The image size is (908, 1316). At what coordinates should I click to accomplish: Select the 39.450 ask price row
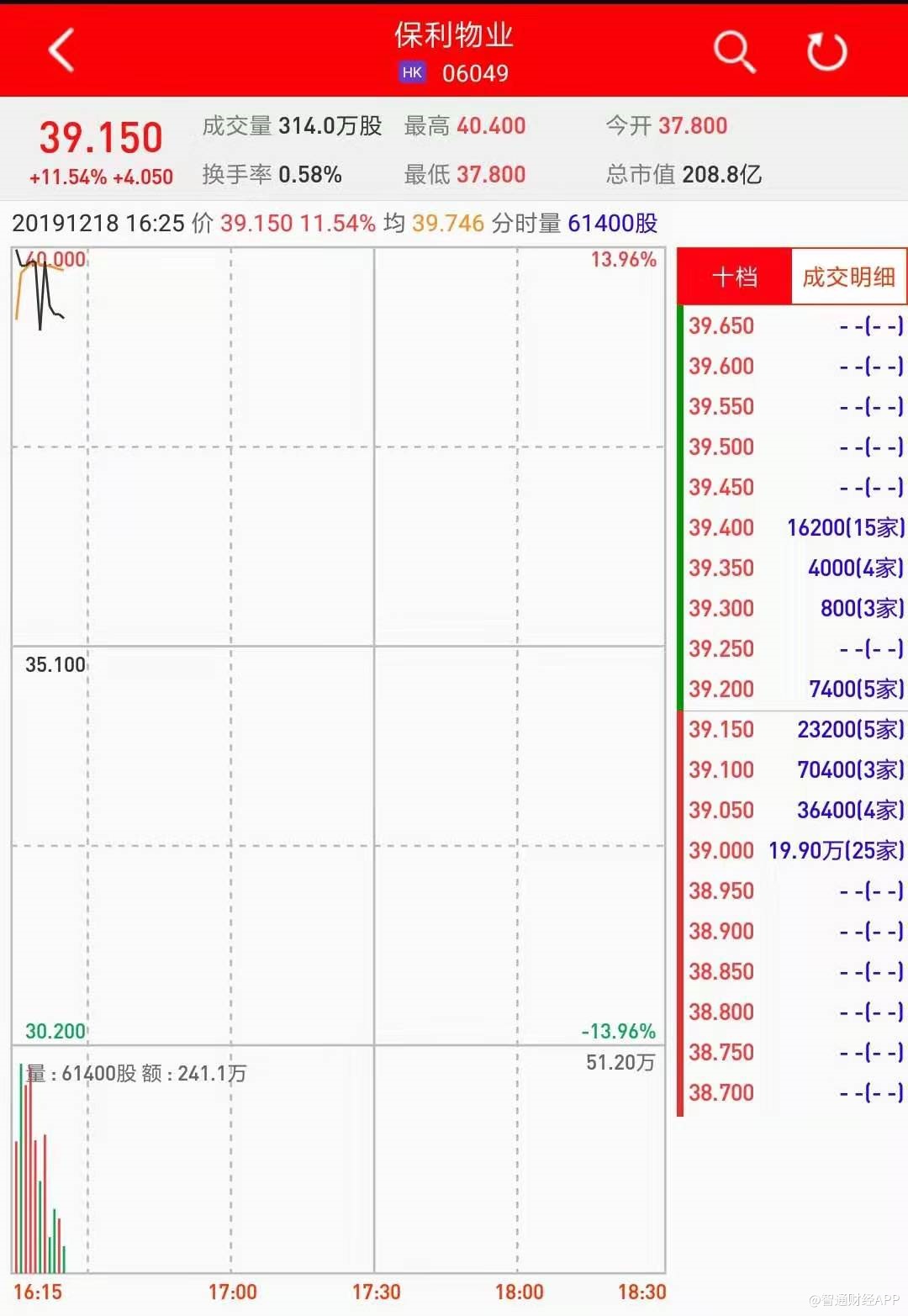794,487
